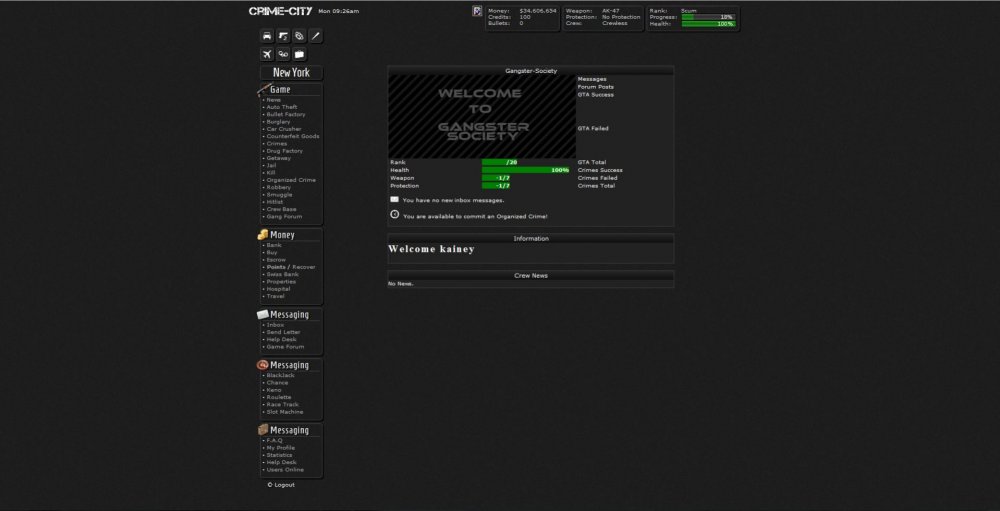
Task: Open Auto Theft from Game menu
Action: click(281, 107)
